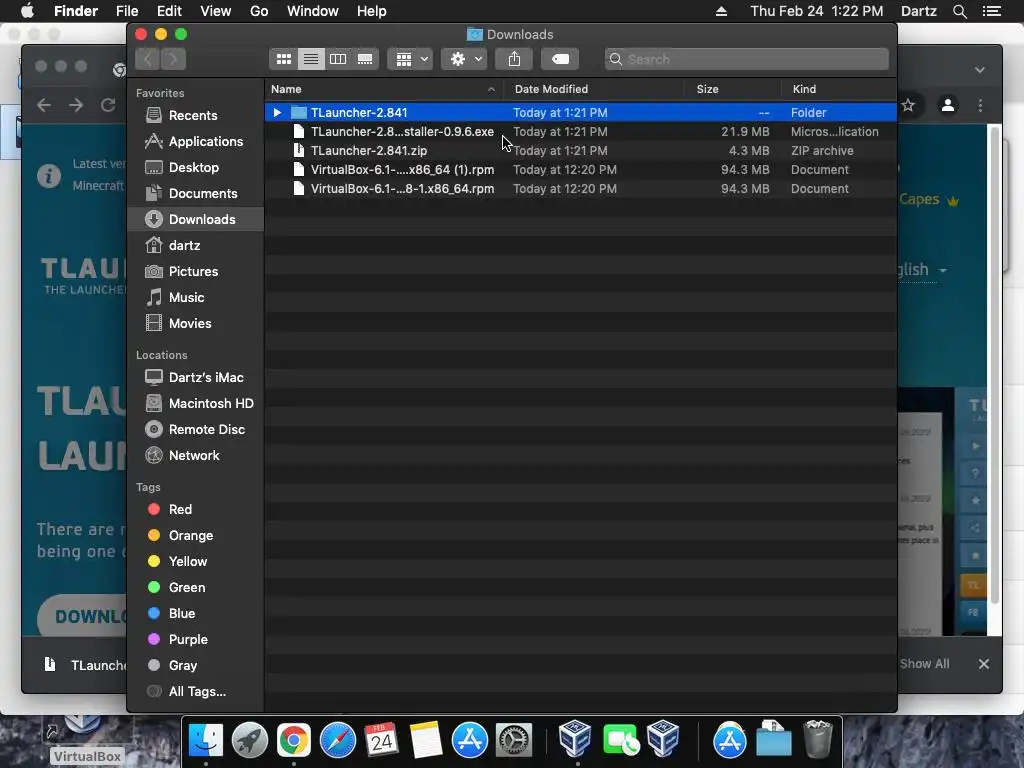The image size is (1024, 768).
Task: Click the Finder back arrow
Action: [x=148, y=59]
